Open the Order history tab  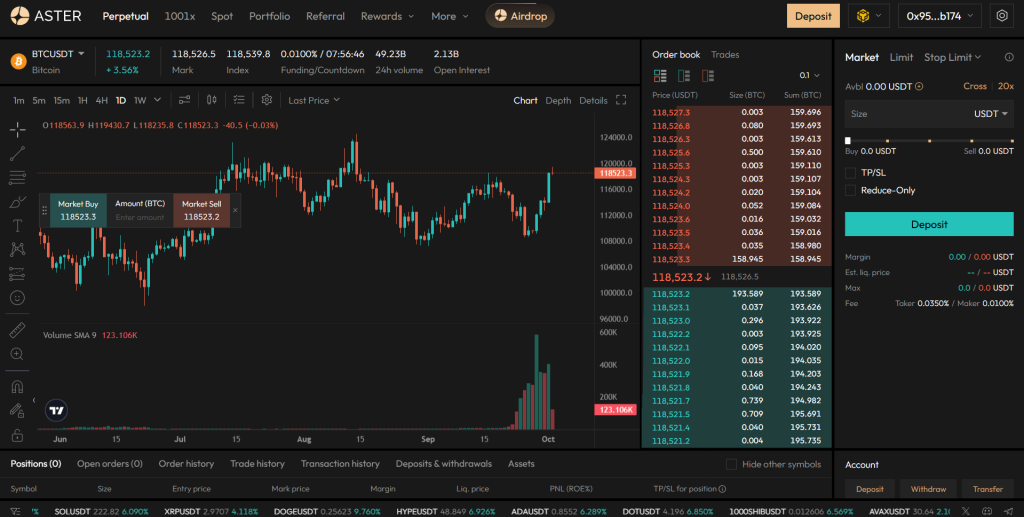point(186,464)
